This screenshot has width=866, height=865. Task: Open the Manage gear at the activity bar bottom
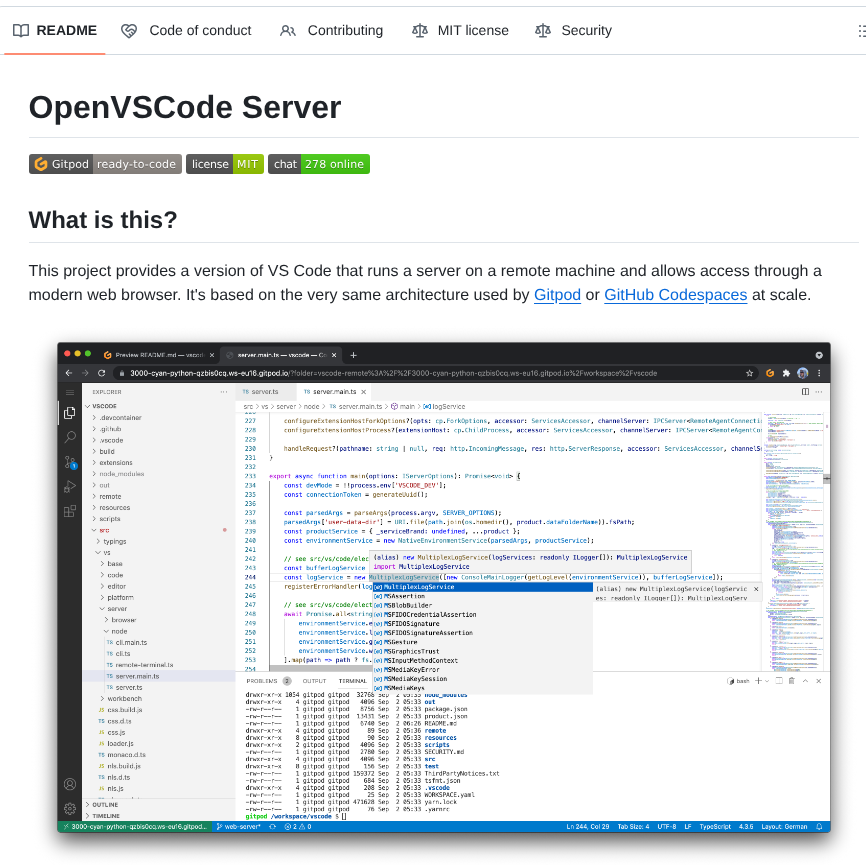tap(69, 808)
